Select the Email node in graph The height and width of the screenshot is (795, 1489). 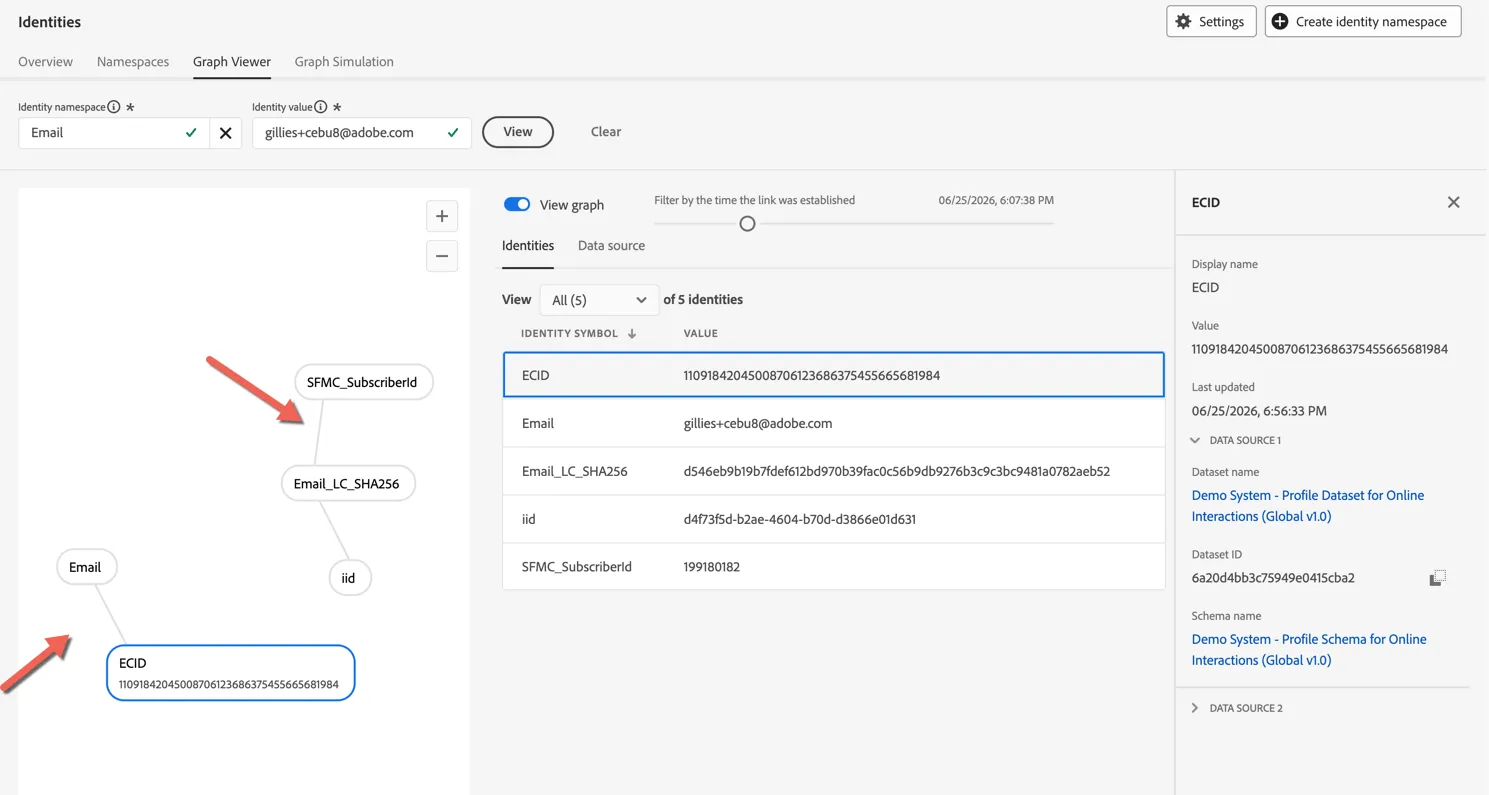[x=86, y=567]
